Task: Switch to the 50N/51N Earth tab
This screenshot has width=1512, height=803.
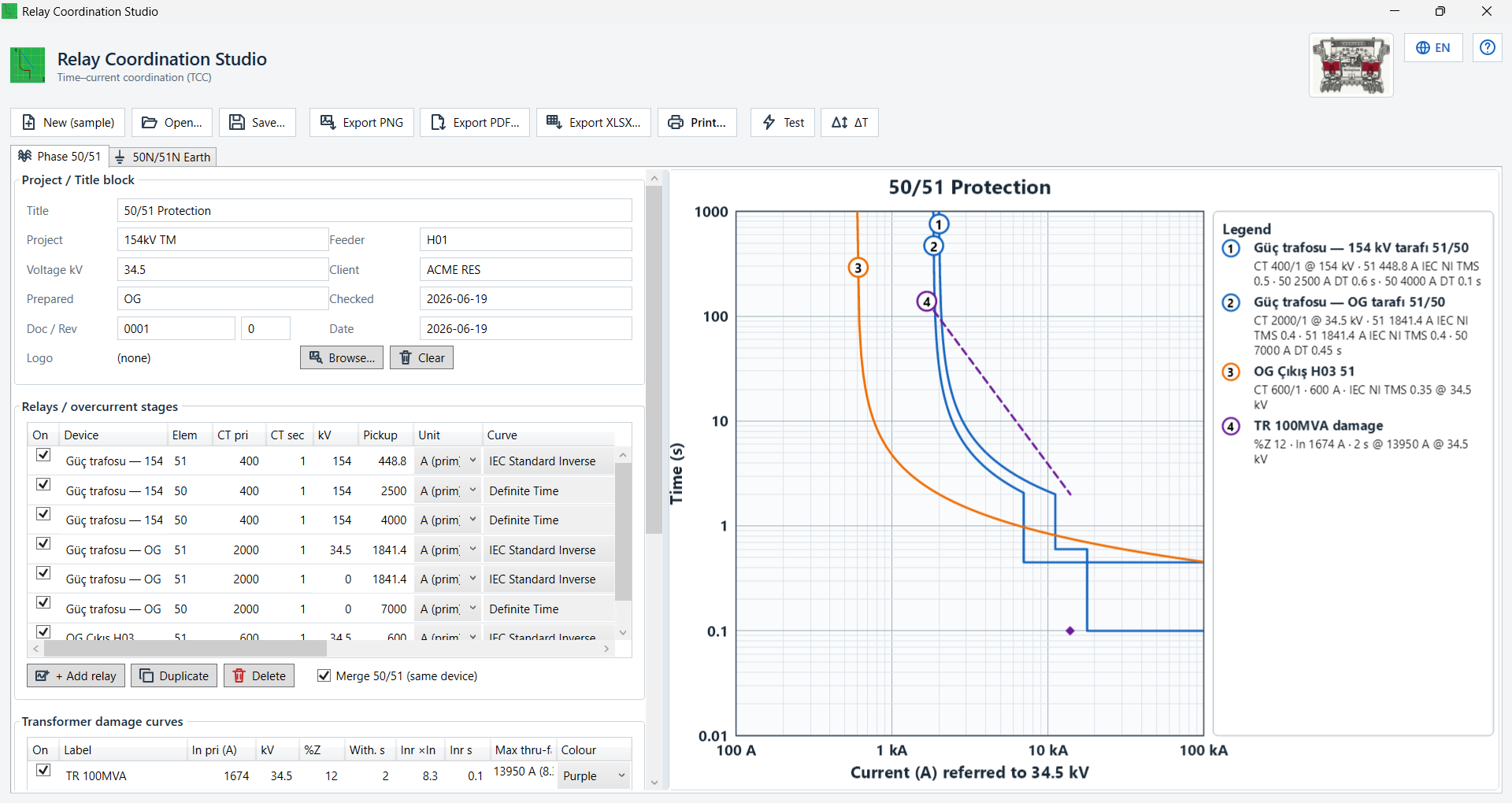Action: (x=163, y=157)
